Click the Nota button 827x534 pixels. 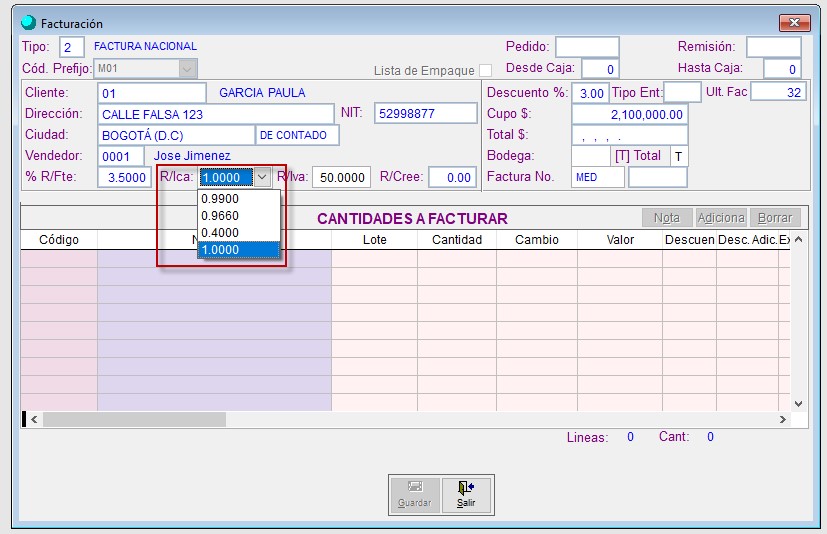(x=667, y=217)
